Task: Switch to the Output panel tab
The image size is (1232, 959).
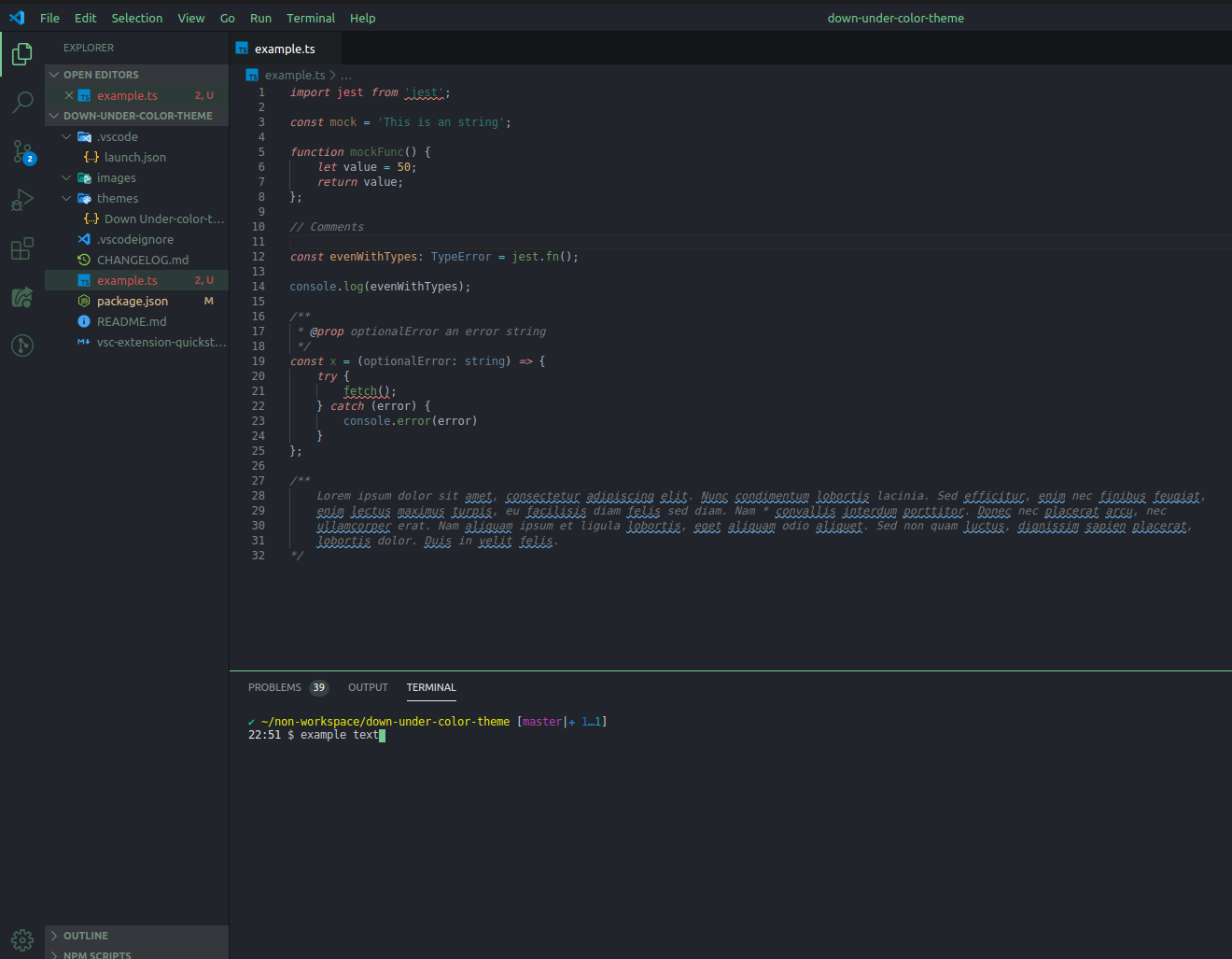Action: point(368,687)
